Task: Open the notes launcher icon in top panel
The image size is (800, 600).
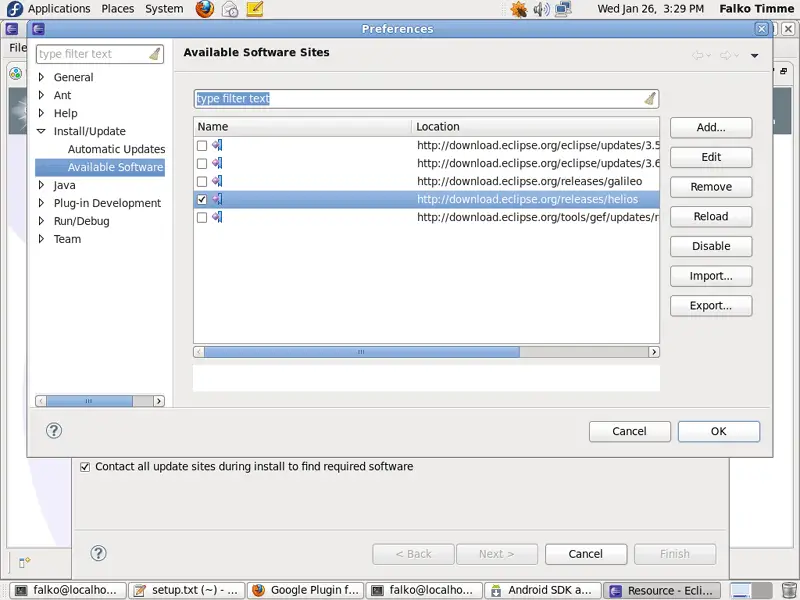Action: coord(255,9)
